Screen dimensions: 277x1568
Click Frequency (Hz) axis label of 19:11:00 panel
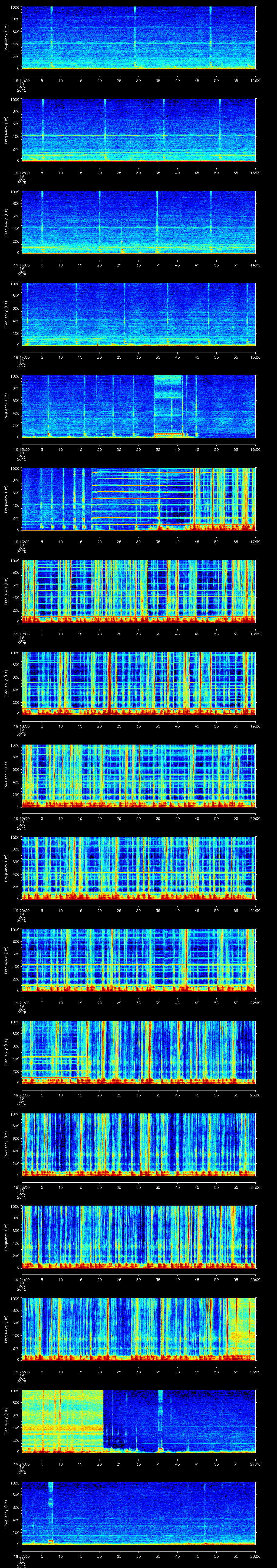coord(6,38)
